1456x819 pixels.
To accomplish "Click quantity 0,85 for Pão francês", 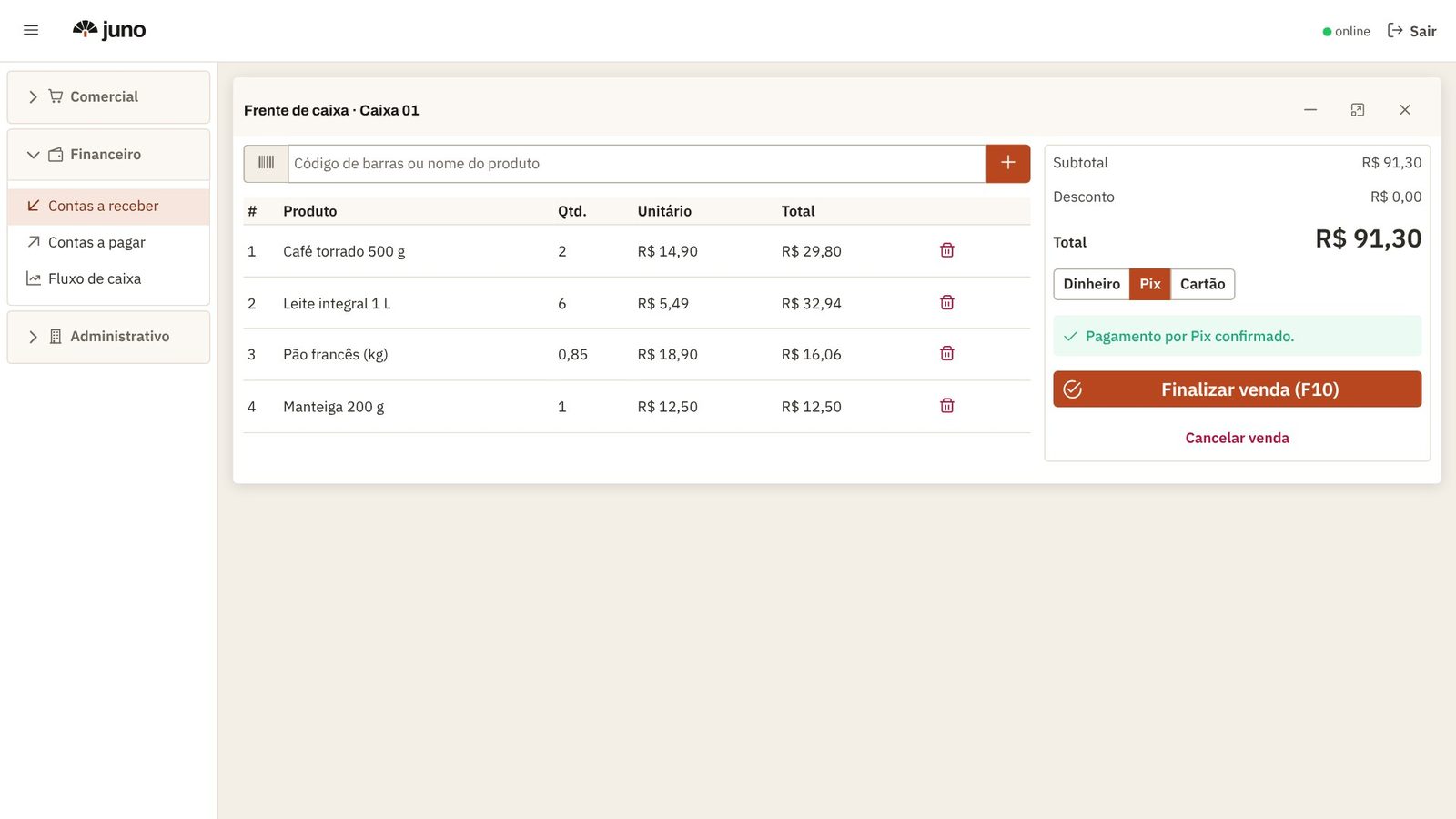I will tap(572, 355).
